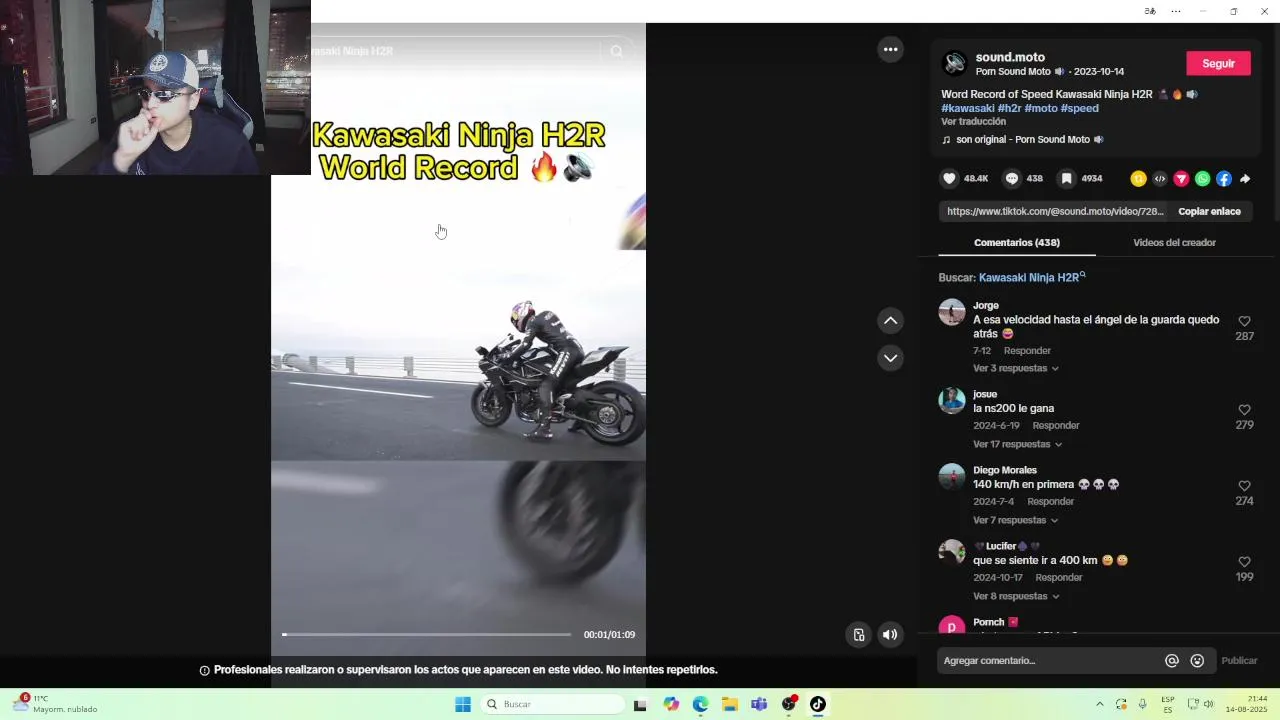Send to friends with the red paper-plane icon

coord(1181,179)
